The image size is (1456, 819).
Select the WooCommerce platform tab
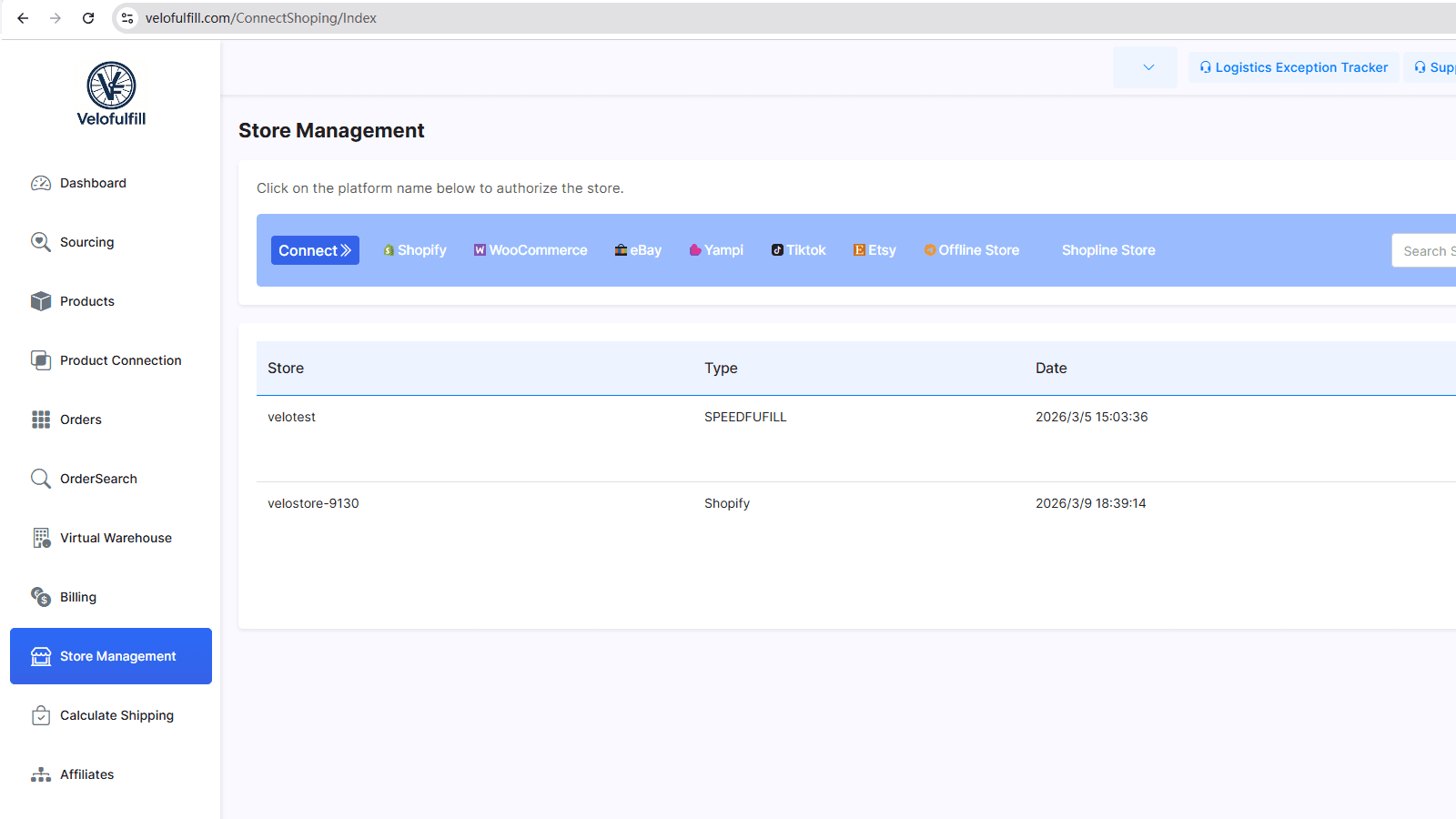pos(531,250)
